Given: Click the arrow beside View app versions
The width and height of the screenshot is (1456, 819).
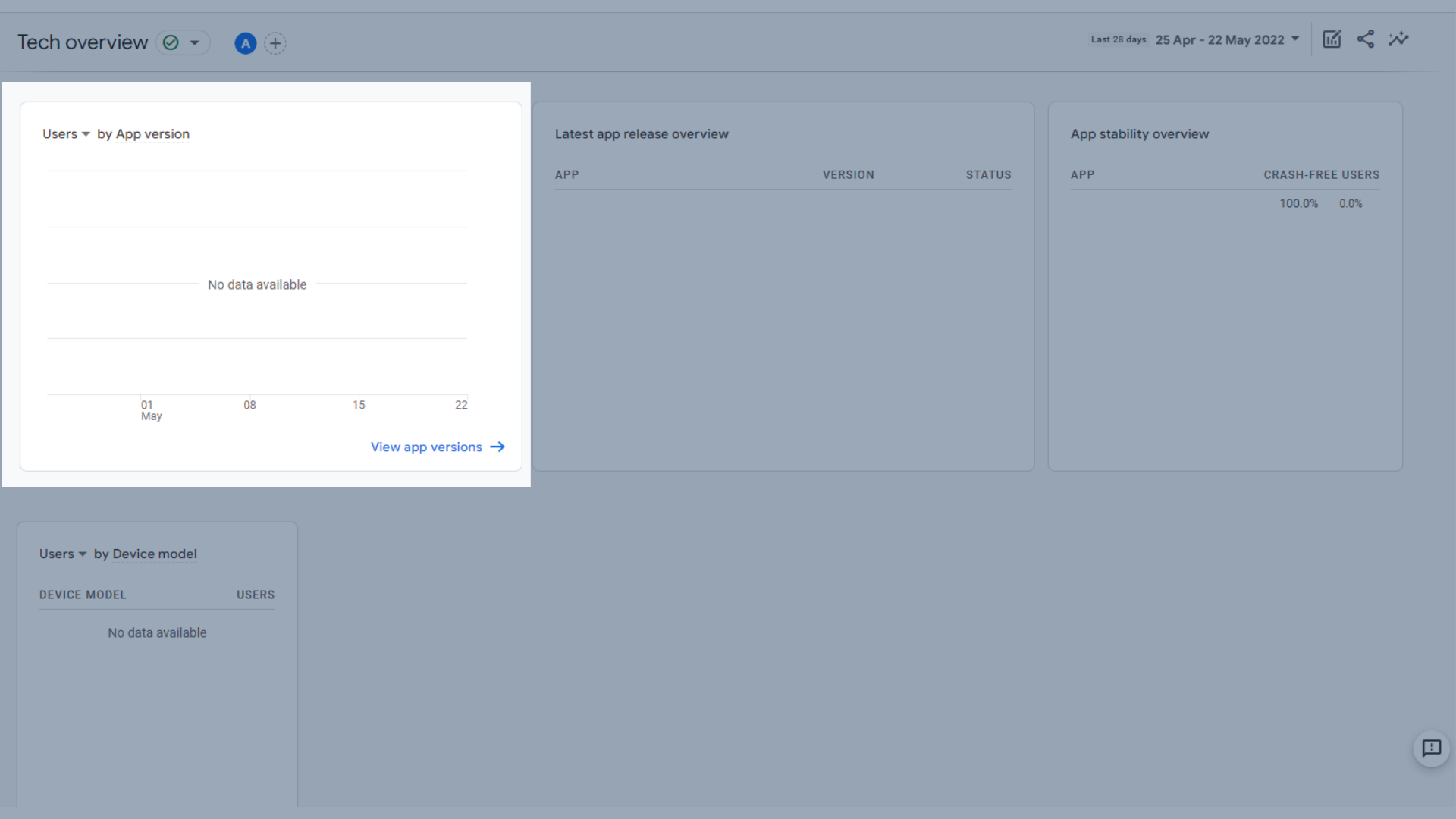Looking at the screenshot, I should coord(497,447).
